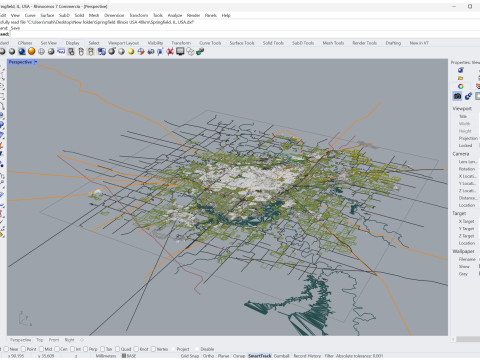Collapse the Camera properties section
The height and width of the screenshot is (360, 480).
point(461,154)
